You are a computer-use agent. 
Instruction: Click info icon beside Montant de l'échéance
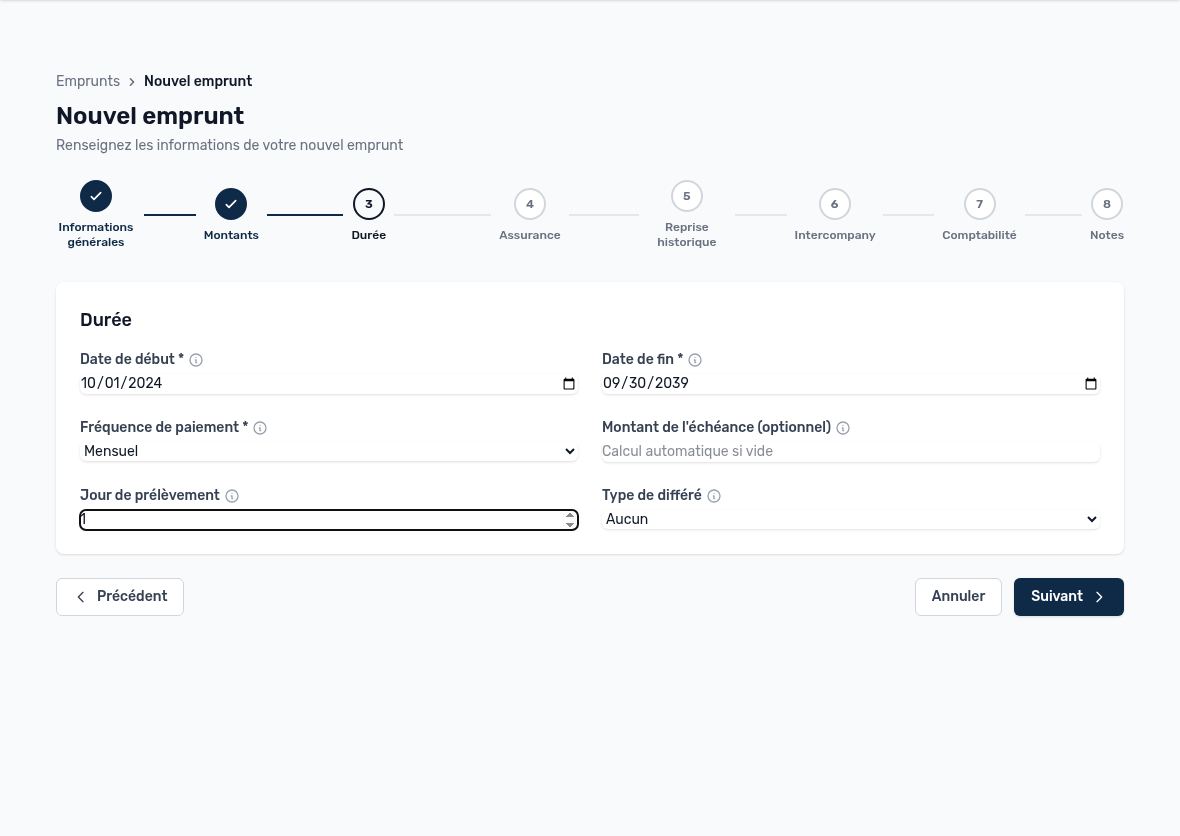click(843, 428)
